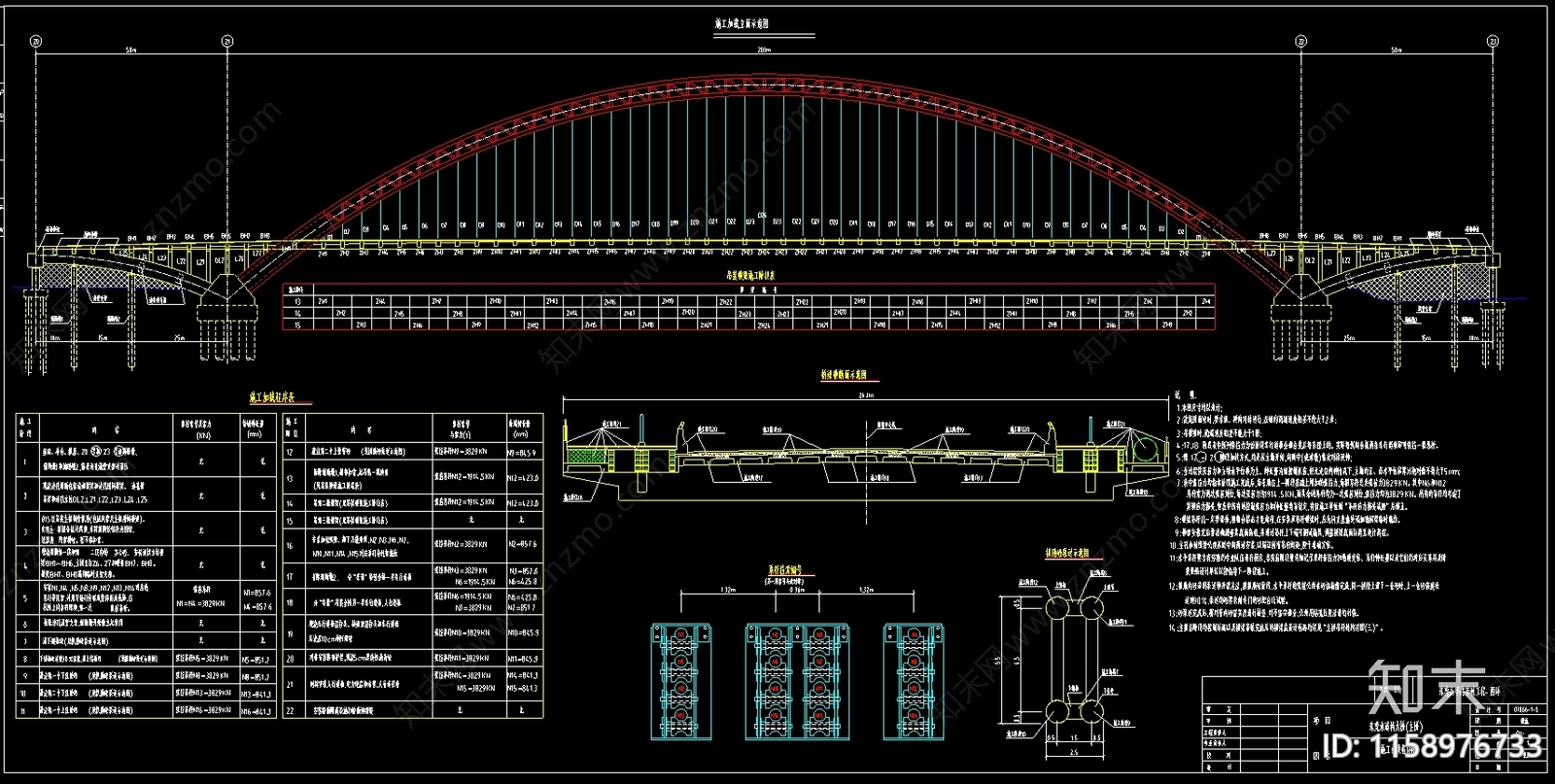Select value N11=845.9 in row 20
This screenshot has height=784, width=1555.
521,659
